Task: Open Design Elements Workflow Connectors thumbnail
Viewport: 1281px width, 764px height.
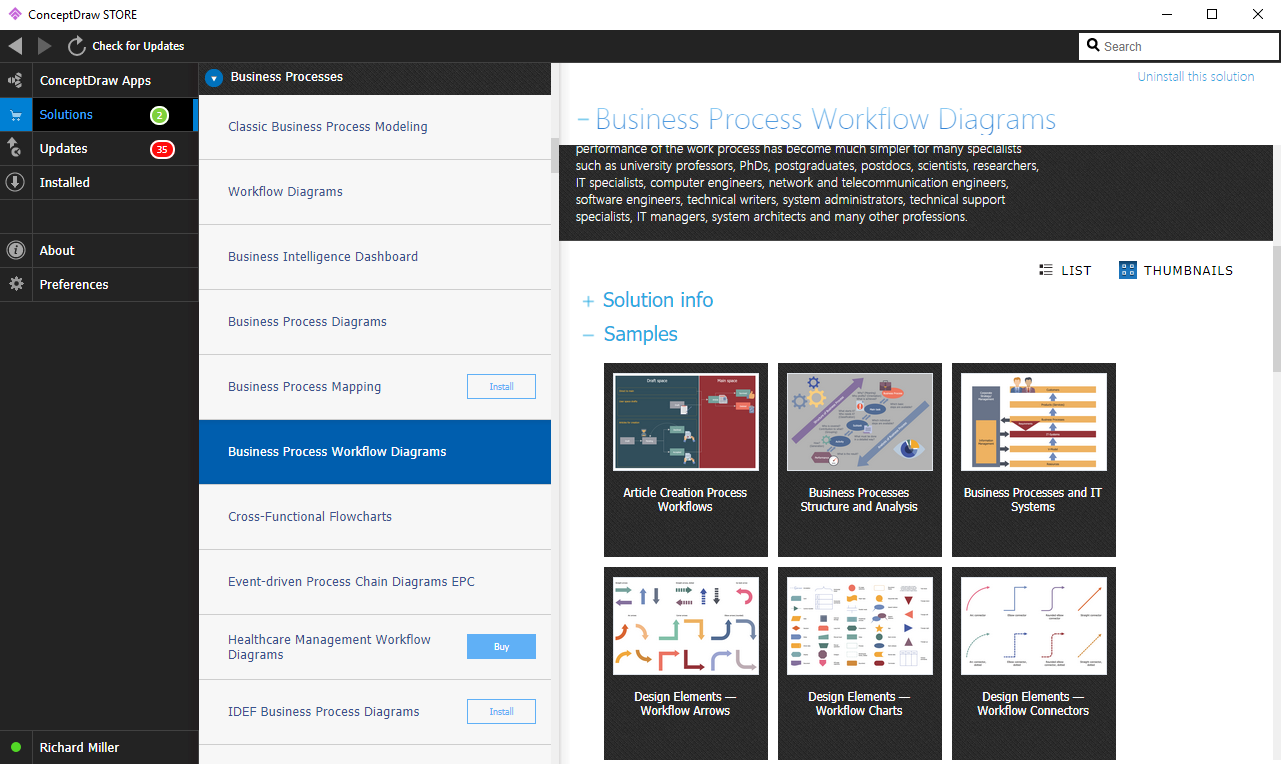Action: point(1034,664)
